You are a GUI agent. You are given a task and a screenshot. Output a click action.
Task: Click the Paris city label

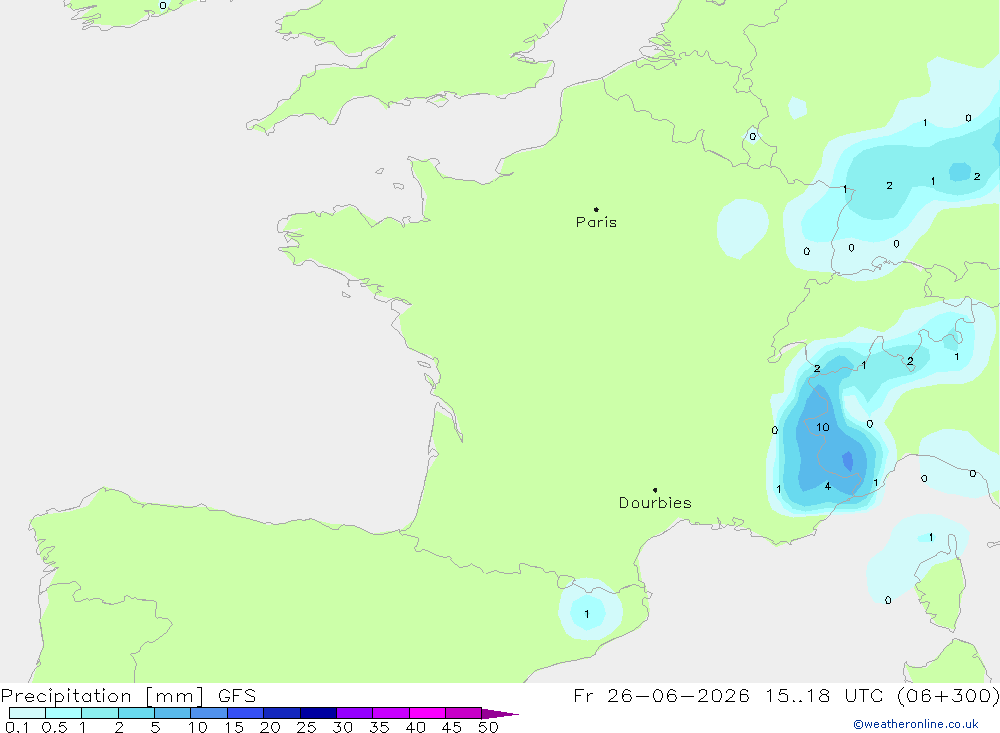pos(596,222)
